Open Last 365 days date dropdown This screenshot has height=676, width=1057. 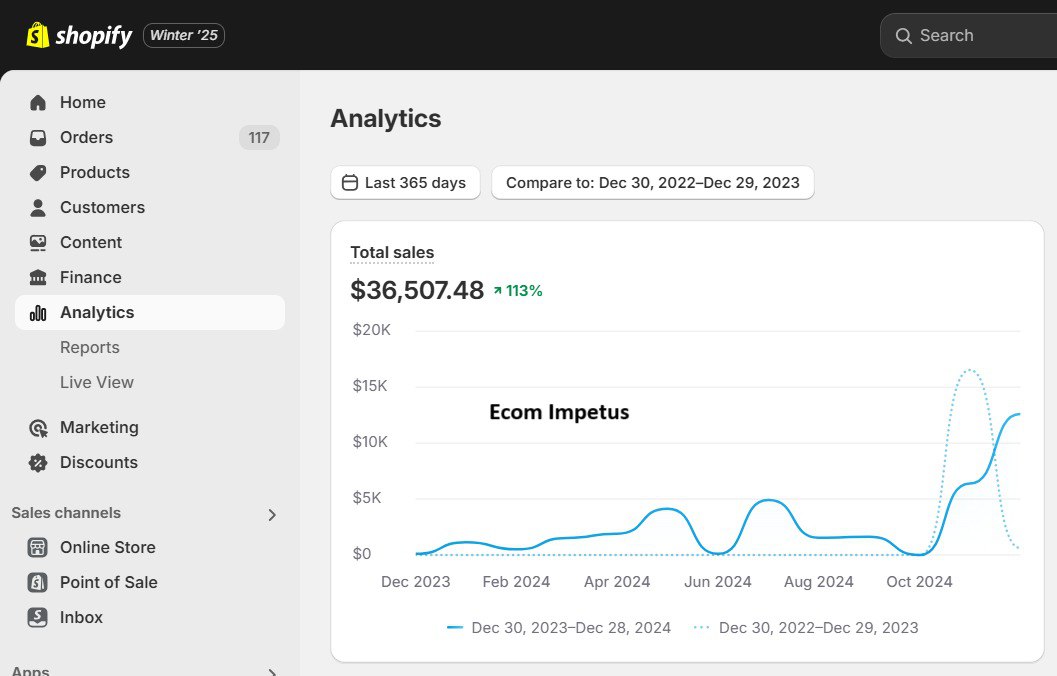[405, 183]
